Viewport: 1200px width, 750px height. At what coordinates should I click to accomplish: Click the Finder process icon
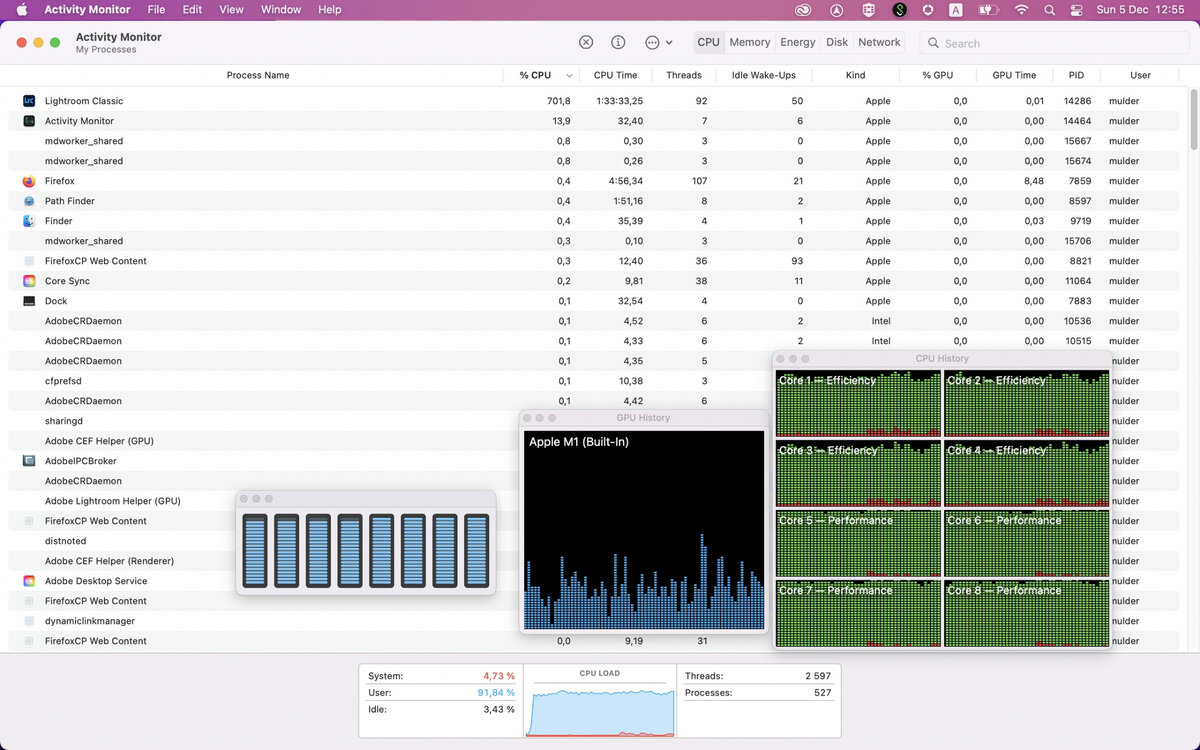[x=29, y=221]
